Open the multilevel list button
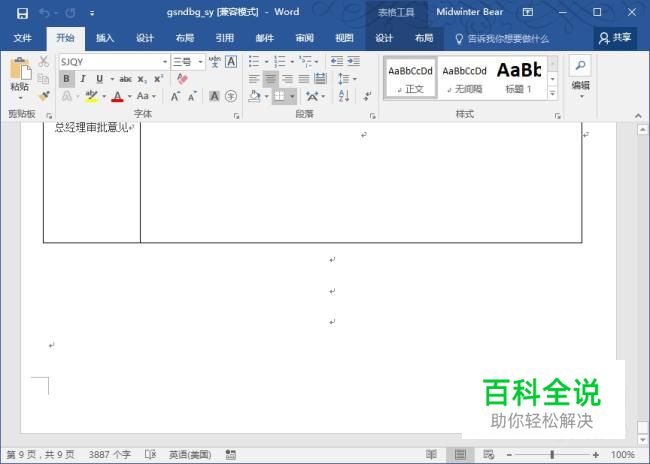The width and height of the screenshot is (650, 464). tap(306, 62)
